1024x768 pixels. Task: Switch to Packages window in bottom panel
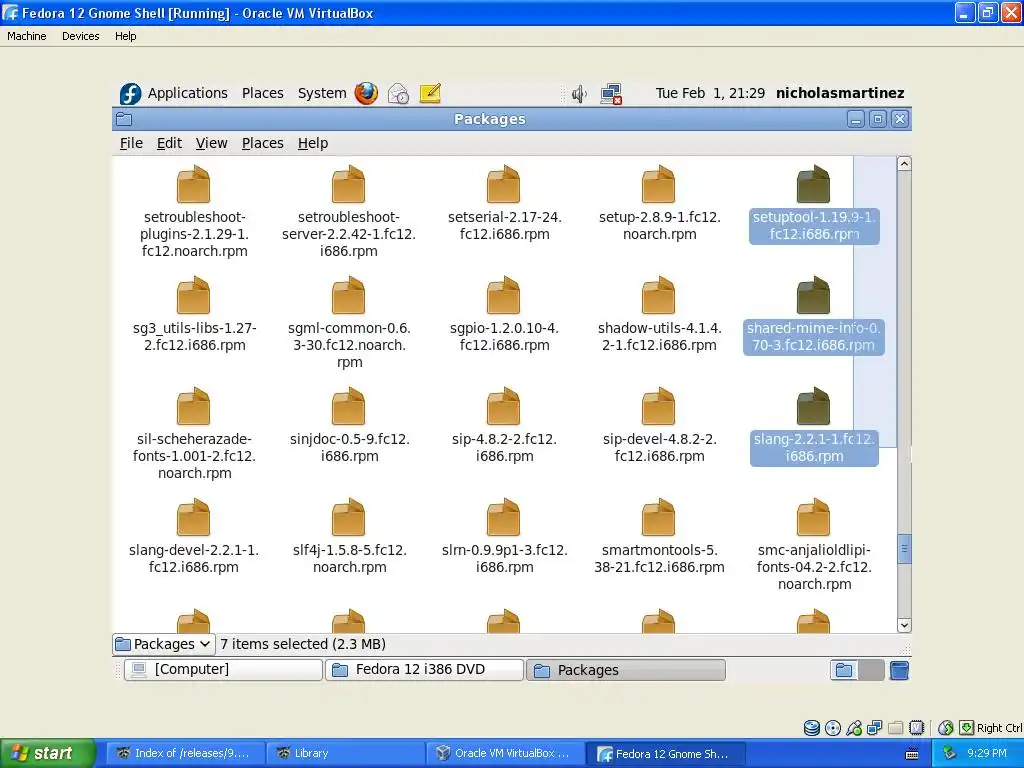(626, 670)
